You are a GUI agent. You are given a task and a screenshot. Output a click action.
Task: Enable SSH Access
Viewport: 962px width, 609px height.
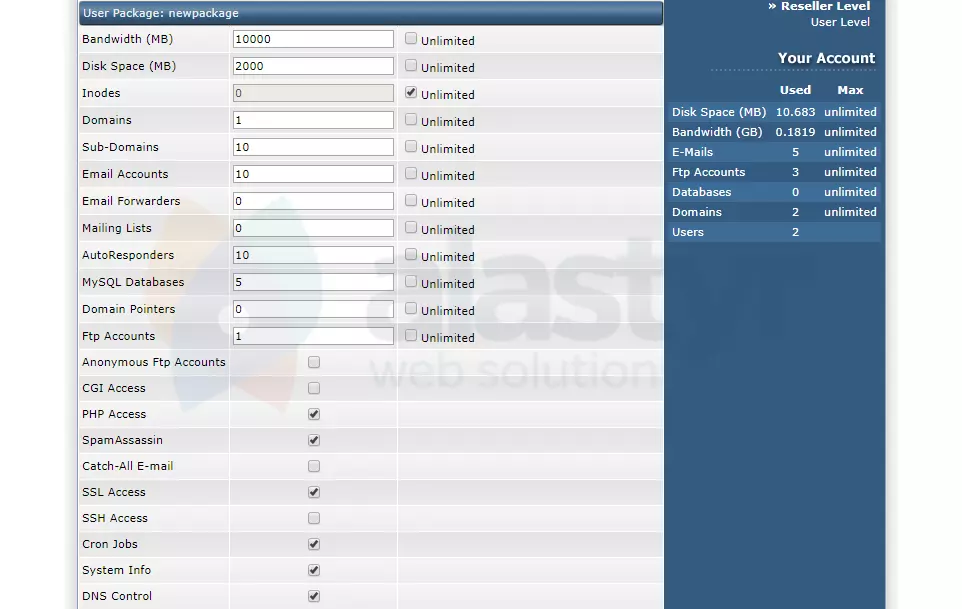[x=313, y=518]
